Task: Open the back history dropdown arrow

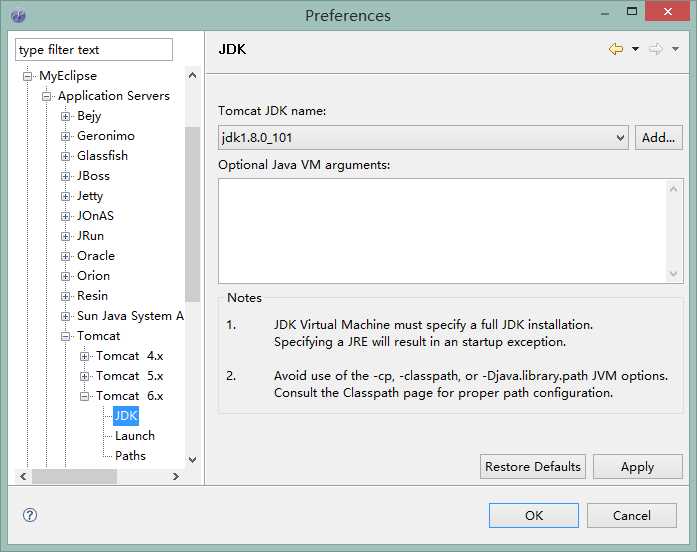Action: click(636, 49)
